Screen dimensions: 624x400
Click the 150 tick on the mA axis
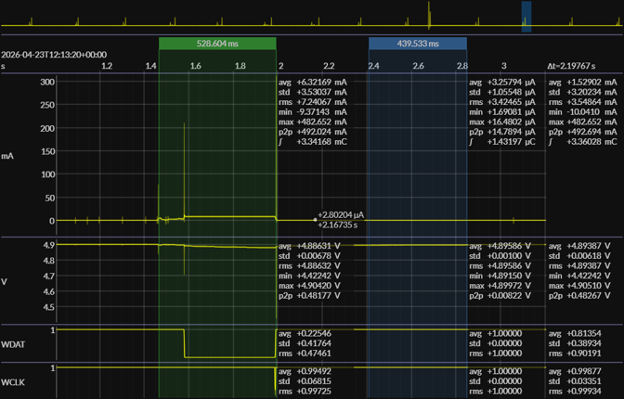click(x=47, y=151)
